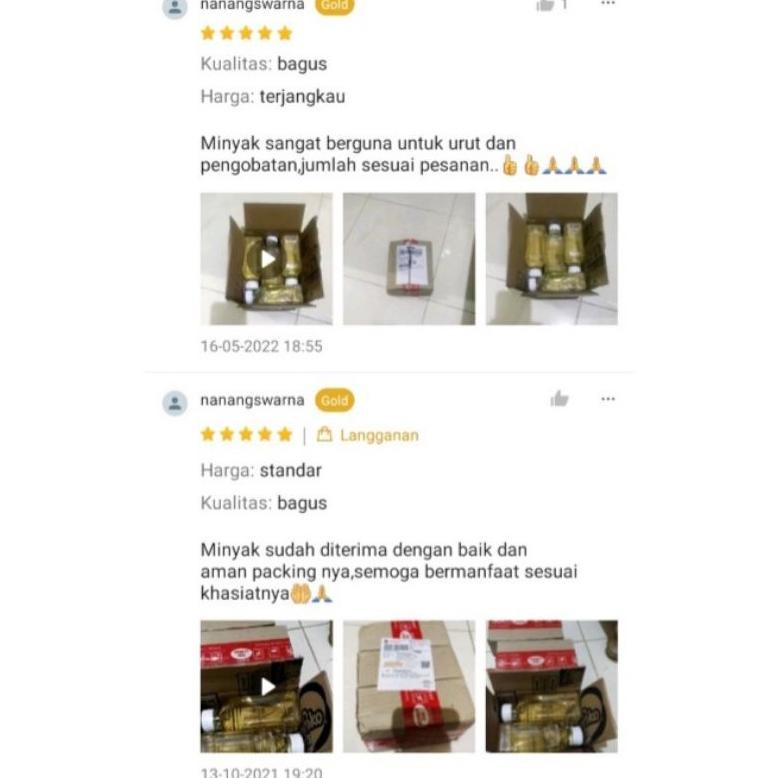Open three-dot menu on first review
Image resolution: width=778 pixels, height=778 pixels.
[608, 3]
